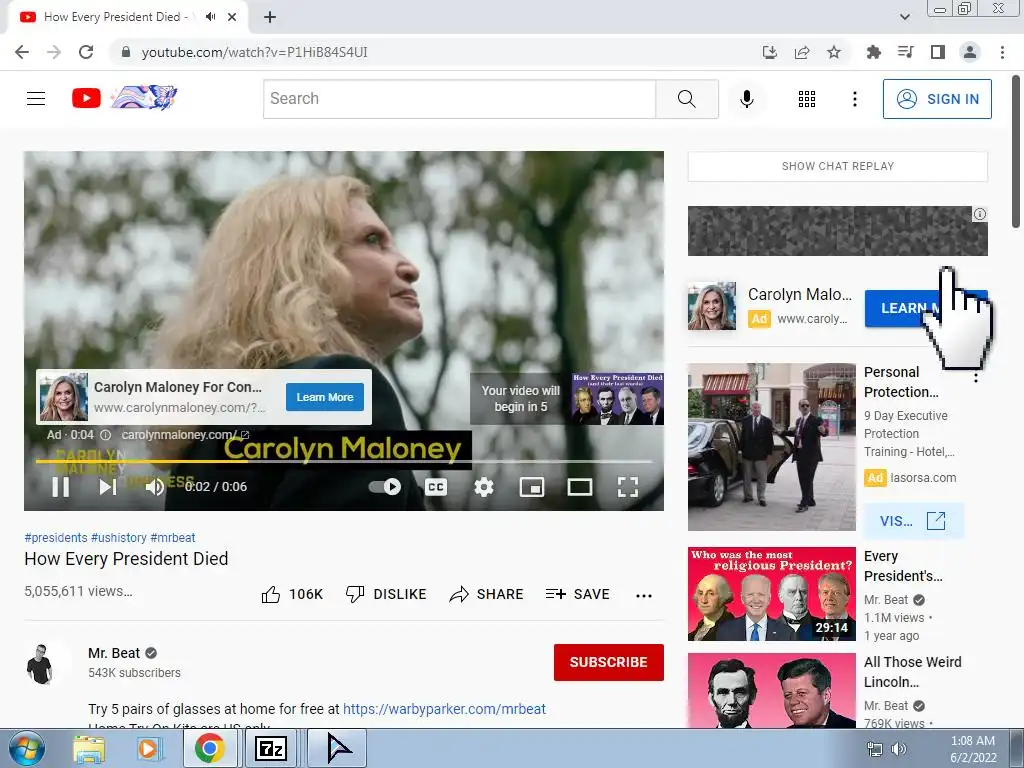
Task: Open the Mr. Beat channel name
Action: point(114,653)
